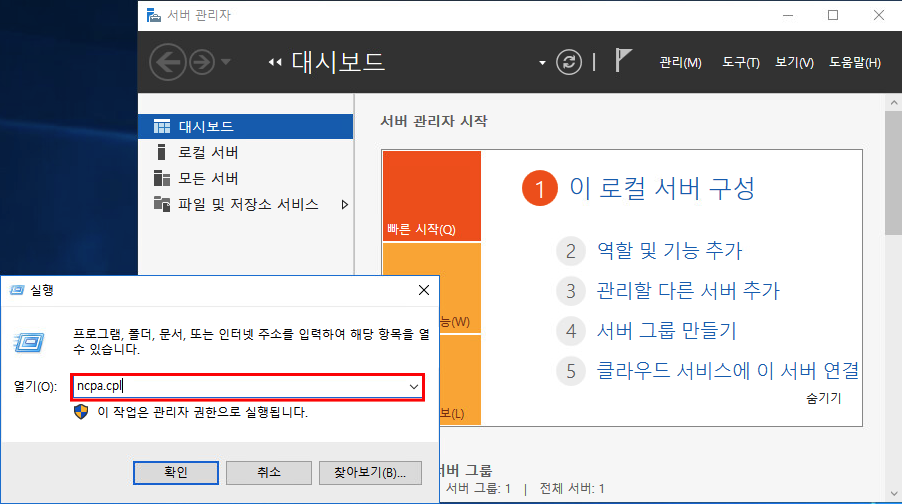Click 취소 in the Run dialog
The width and height of the screenshot is (902, 504).
269,472
